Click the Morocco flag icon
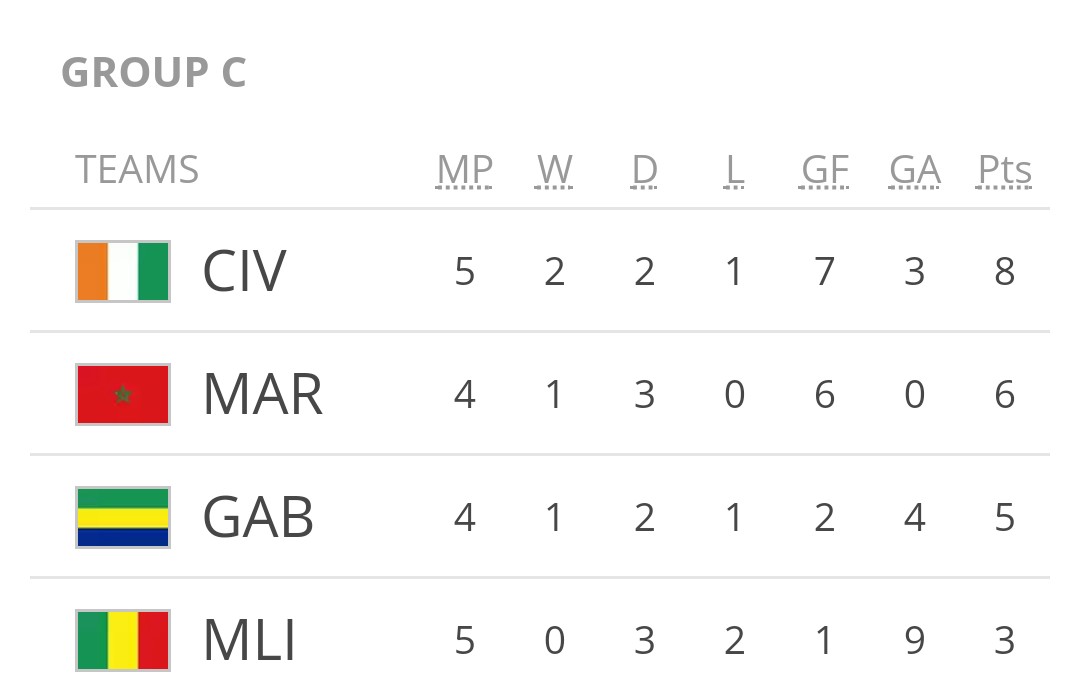1080x683 pixels. [x=123, y=394]
